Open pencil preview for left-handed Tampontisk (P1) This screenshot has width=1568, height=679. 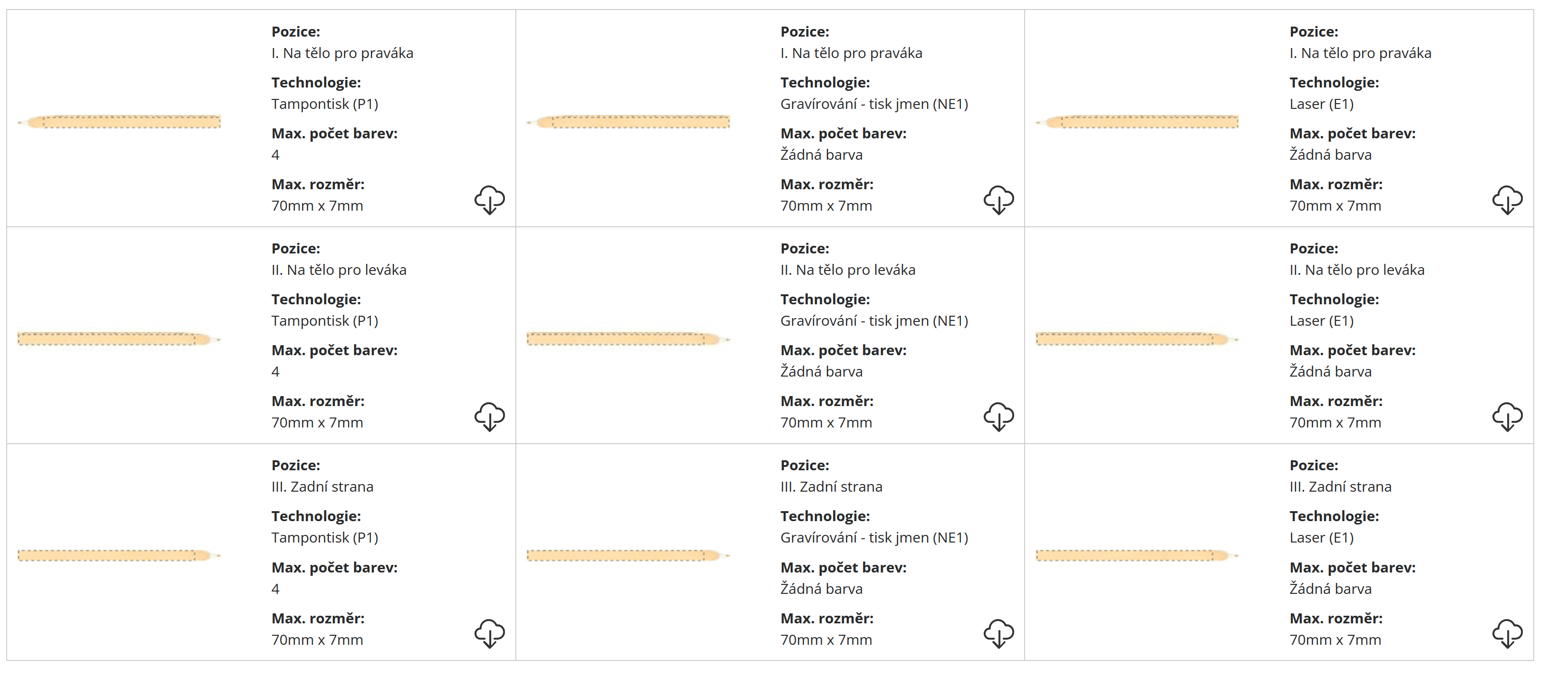119,339
